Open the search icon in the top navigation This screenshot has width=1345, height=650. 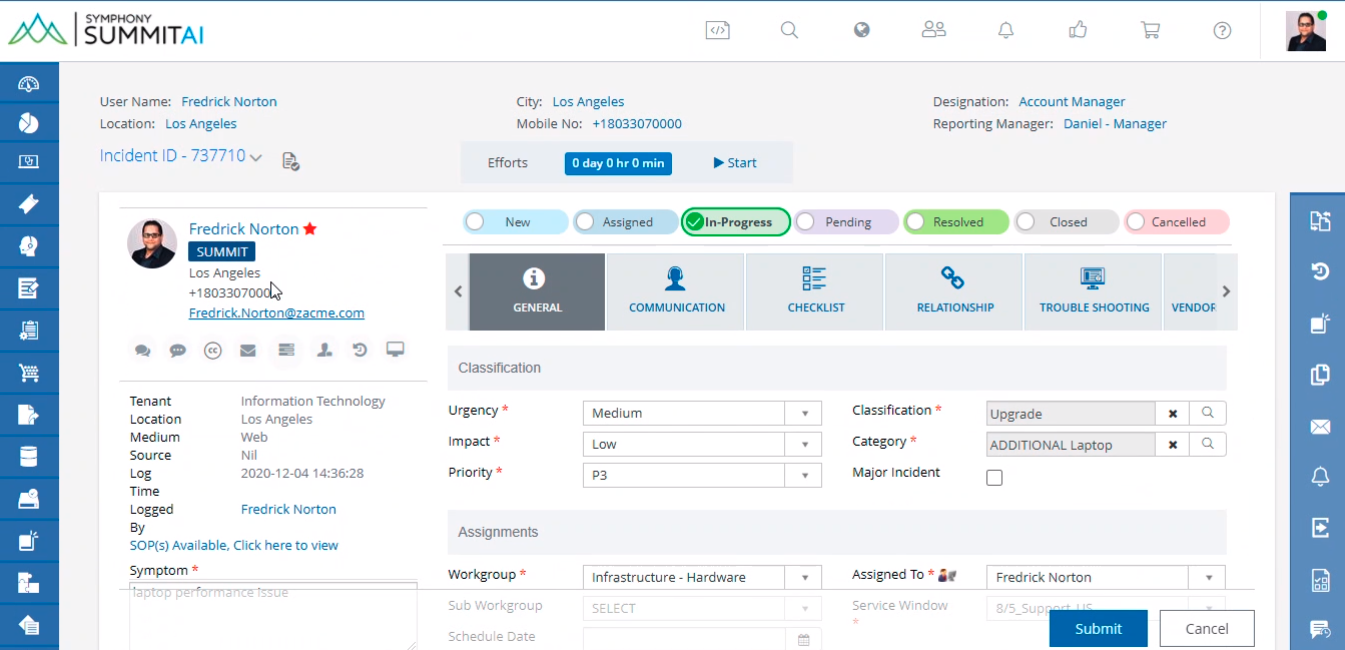pyautogui.click(x=789, y=30)
